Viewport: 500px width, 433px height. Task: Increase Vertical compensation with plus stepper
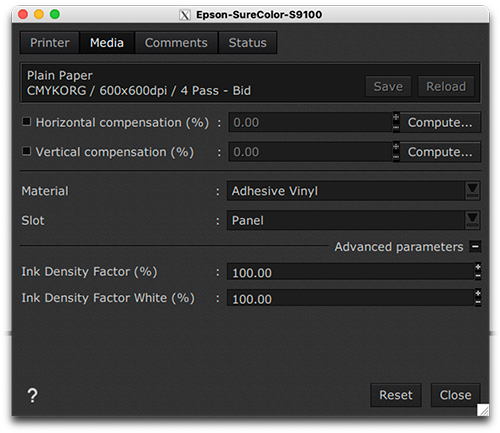tap(396, 147)
